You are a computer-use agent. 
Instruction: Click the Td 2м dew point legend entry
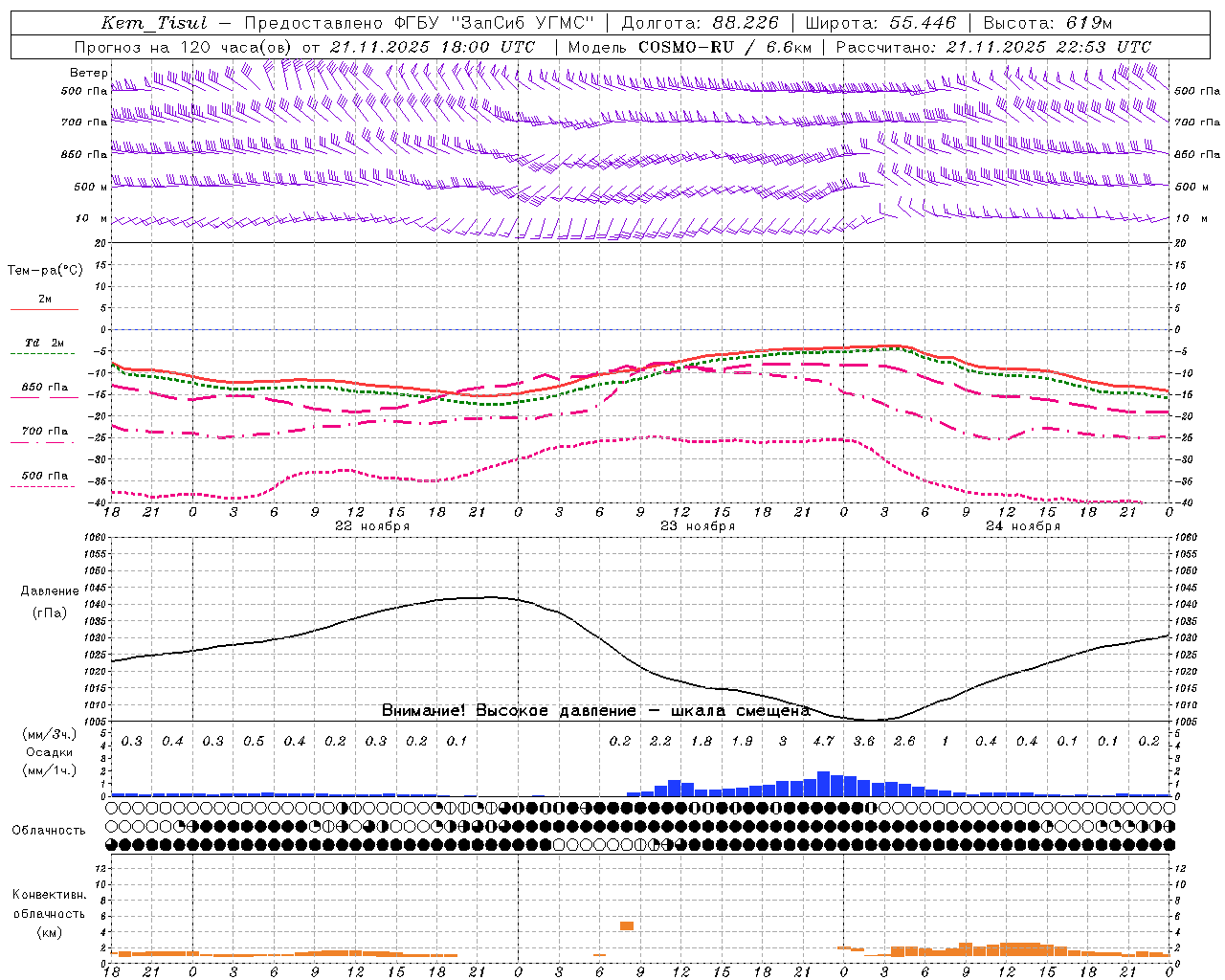[45, 343]
